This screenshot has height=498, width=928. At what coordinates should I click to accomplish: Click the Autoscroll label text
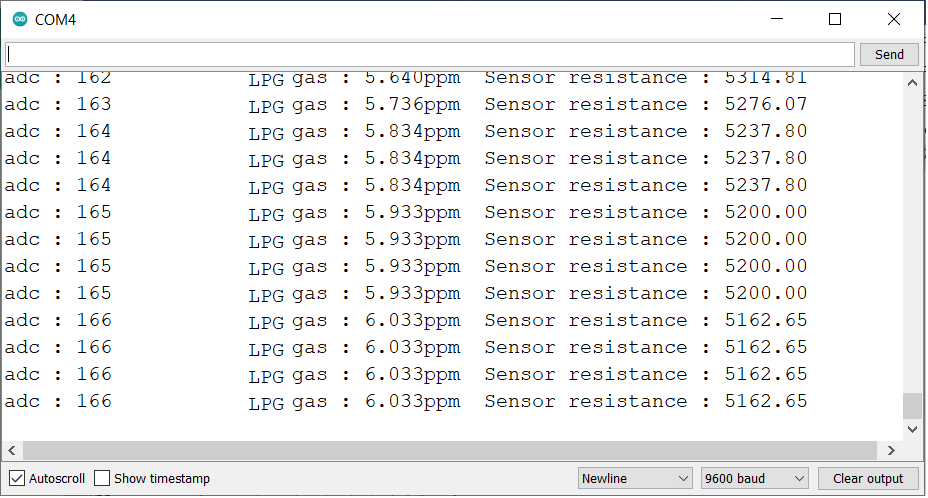[x=57, y=478]
